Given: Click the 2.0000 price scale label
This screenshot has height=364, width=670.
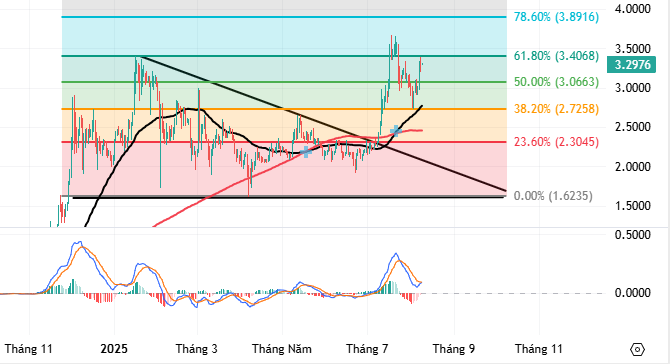Looking at the screenshot, I should (632, 167).
